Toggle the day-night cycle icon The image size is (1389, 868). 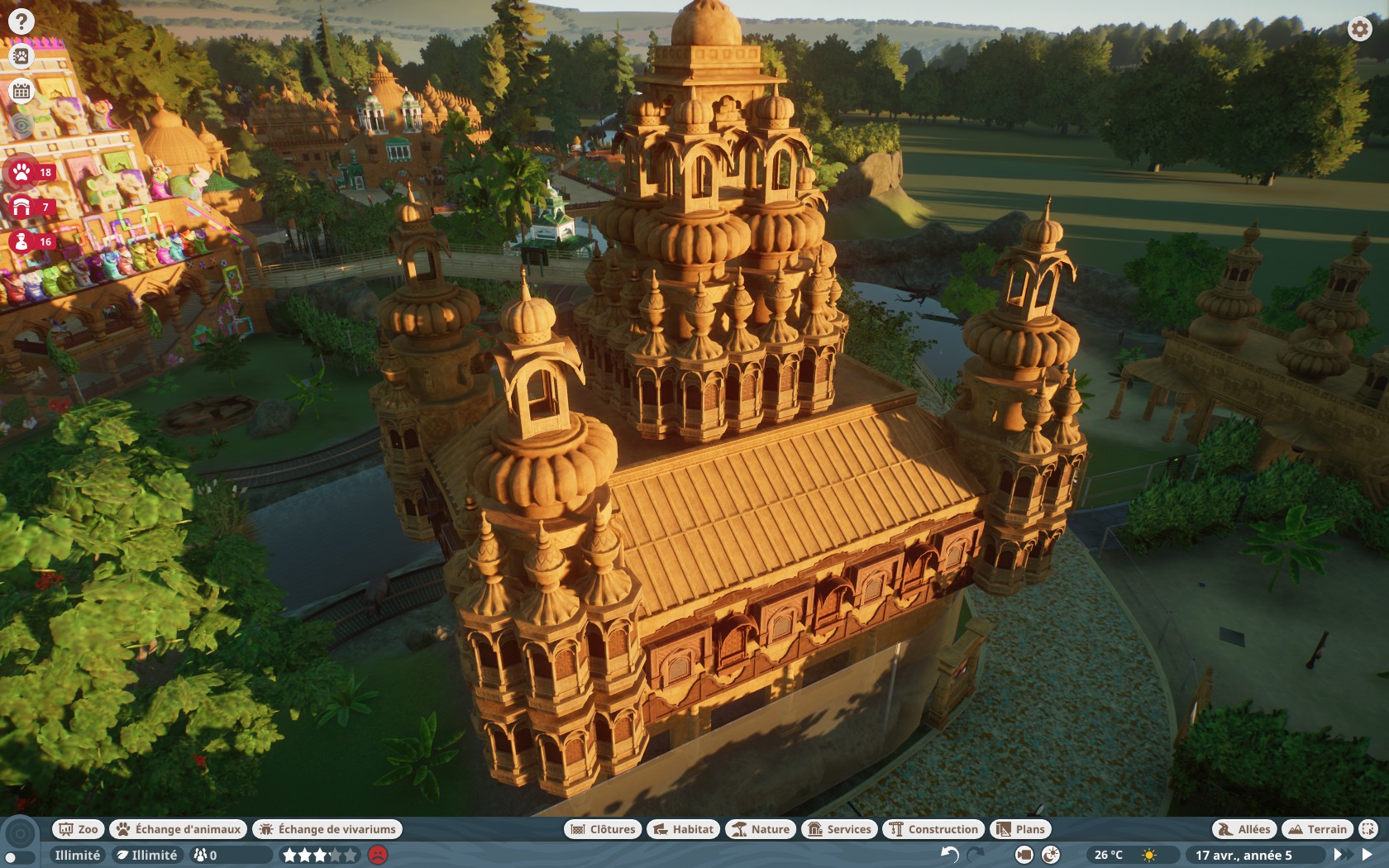coord(1051,855)
